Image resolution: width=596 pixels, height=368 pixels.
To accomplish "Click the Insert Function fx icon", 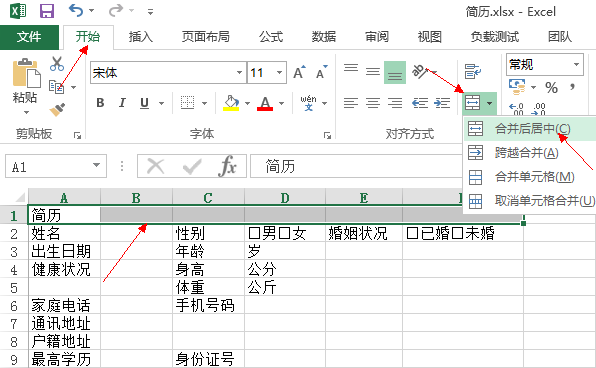I will (227, 166).
